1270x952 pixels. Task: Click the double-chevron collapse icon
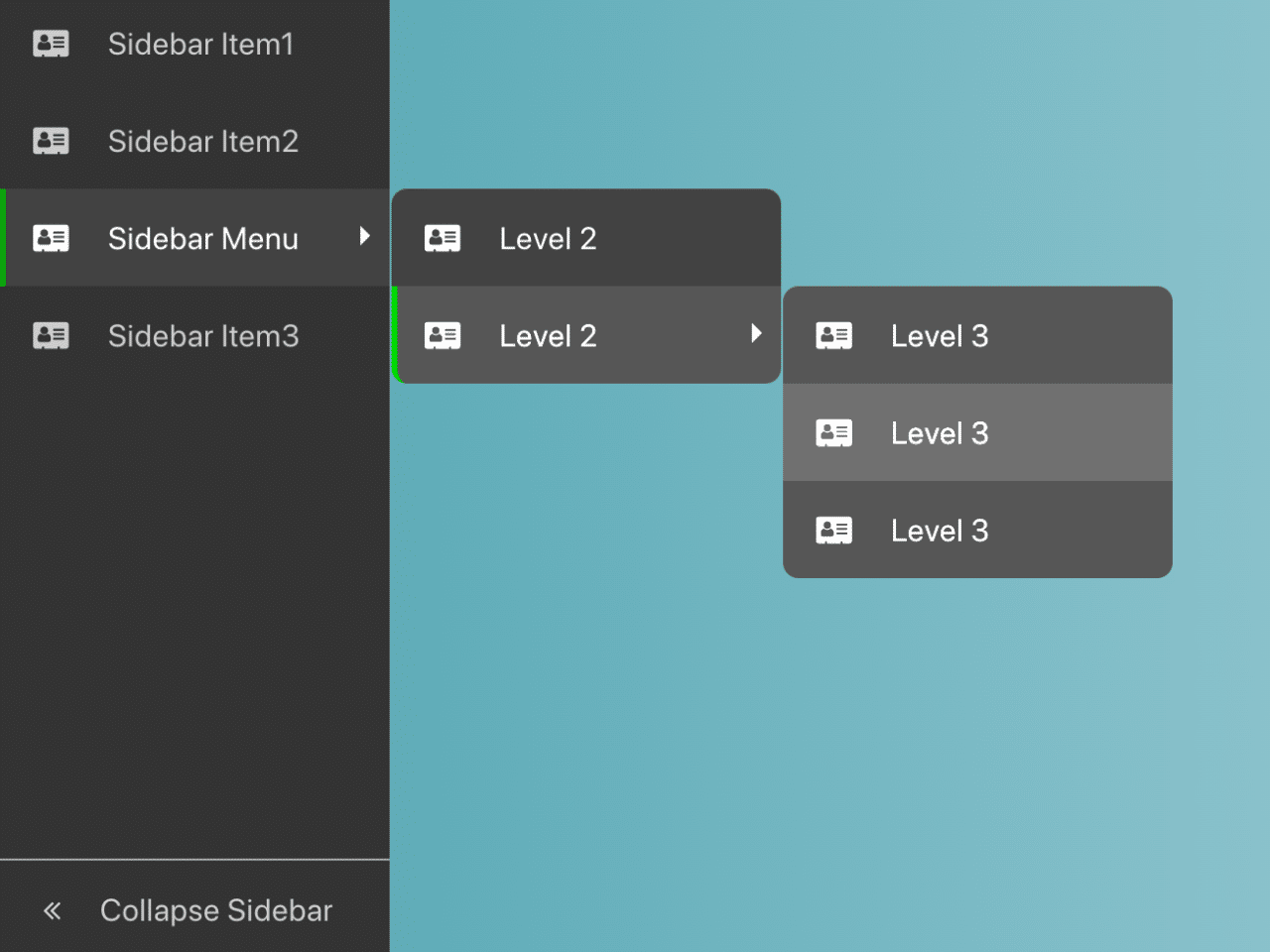point(53,910)
